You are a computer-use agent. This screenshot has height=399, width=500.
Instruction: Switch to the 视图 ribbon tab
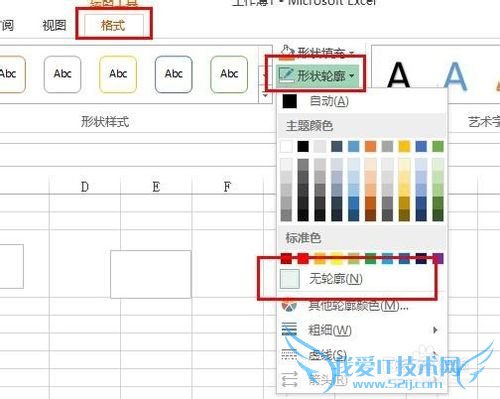[54, 25]
